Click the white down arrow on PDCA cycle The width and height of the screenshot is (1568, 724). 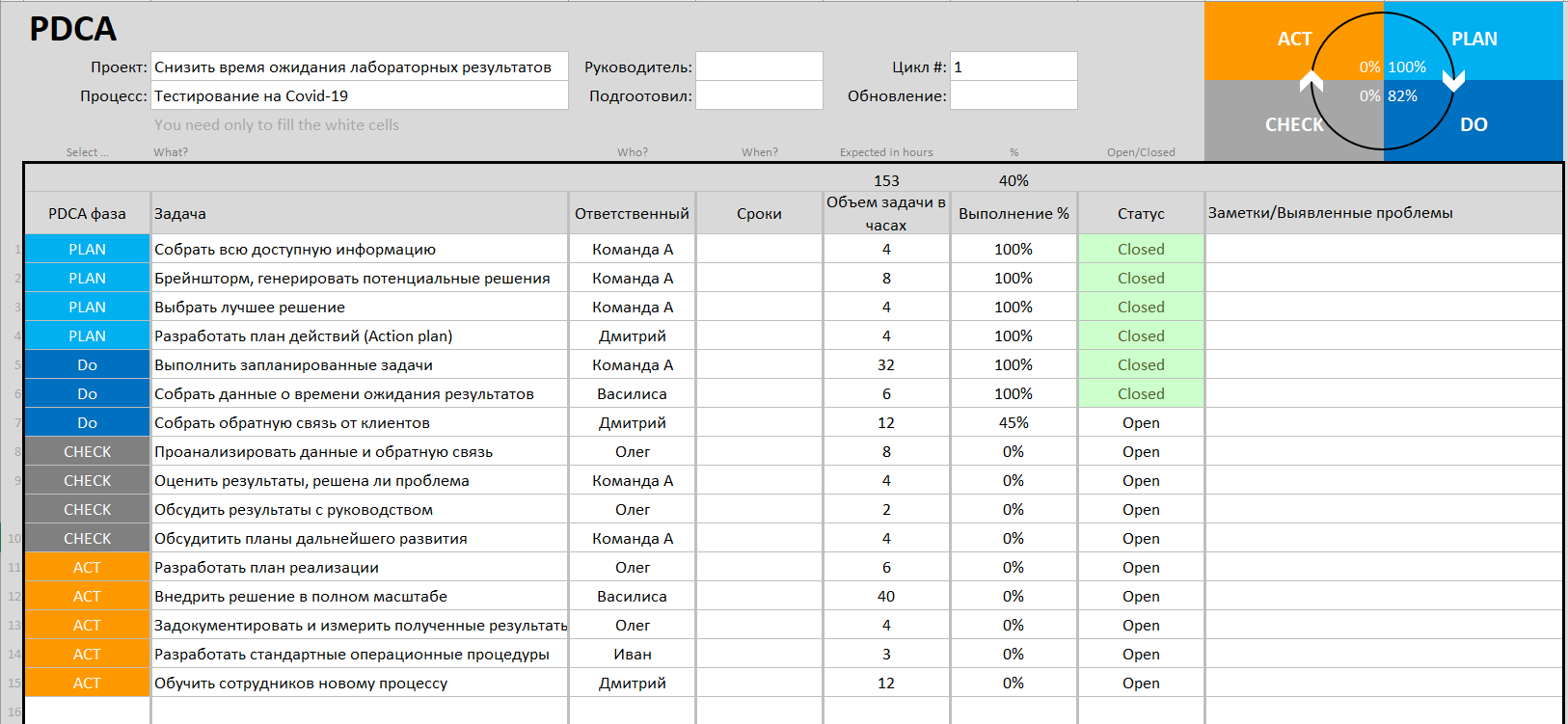[x=1454, y=81]
